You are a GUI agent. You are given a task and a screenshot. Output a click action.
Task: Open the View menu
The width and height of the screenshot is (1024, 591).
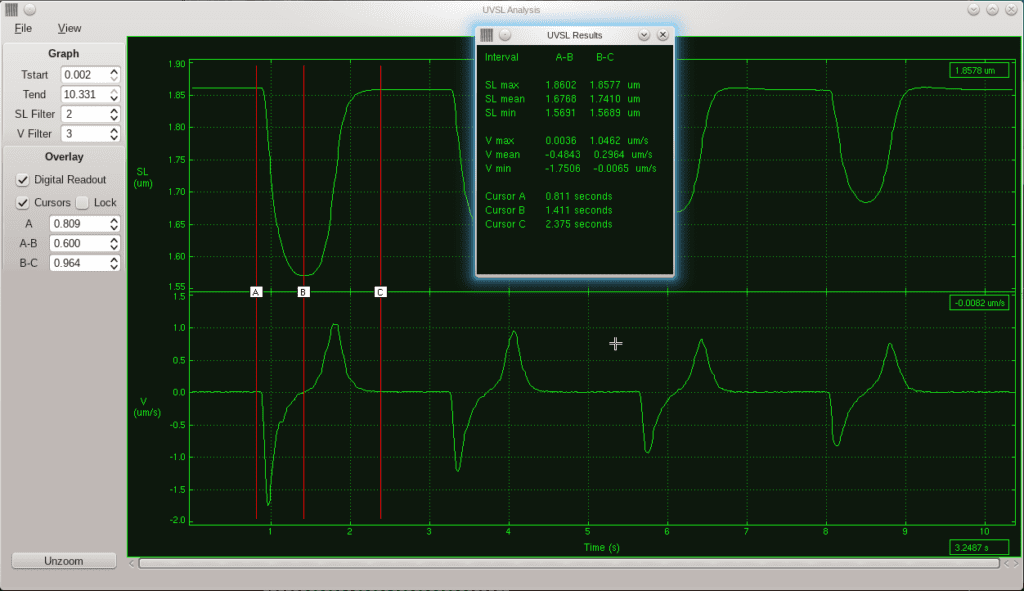pos(69,28)
